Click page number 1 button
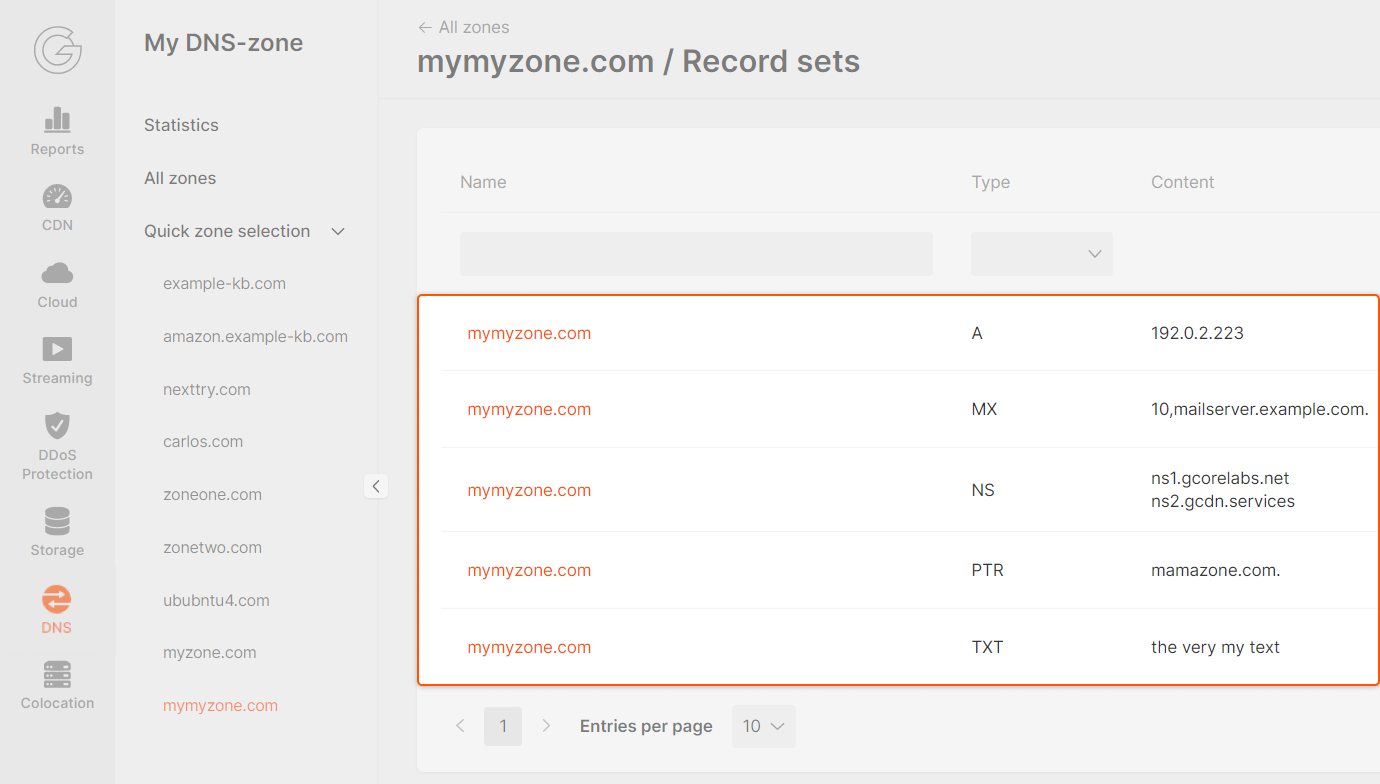The image size is (1380, 784). coord(503,726)
